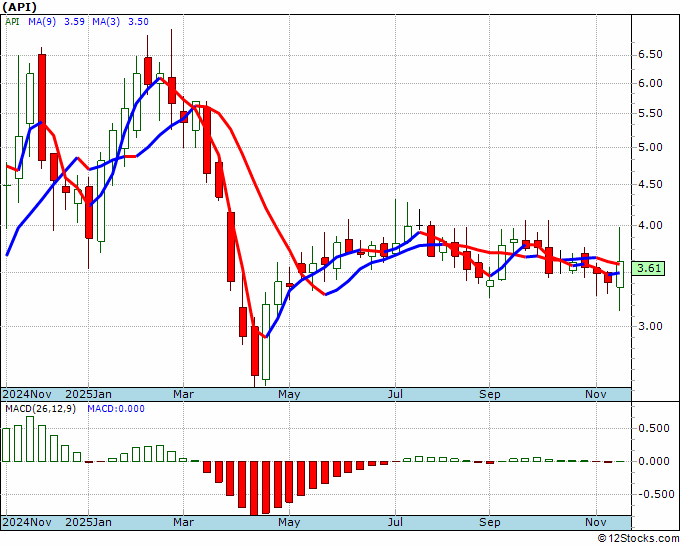680x546 pixels.
Task: Click the 4.00 price axis label
Action: coord(650,226)
